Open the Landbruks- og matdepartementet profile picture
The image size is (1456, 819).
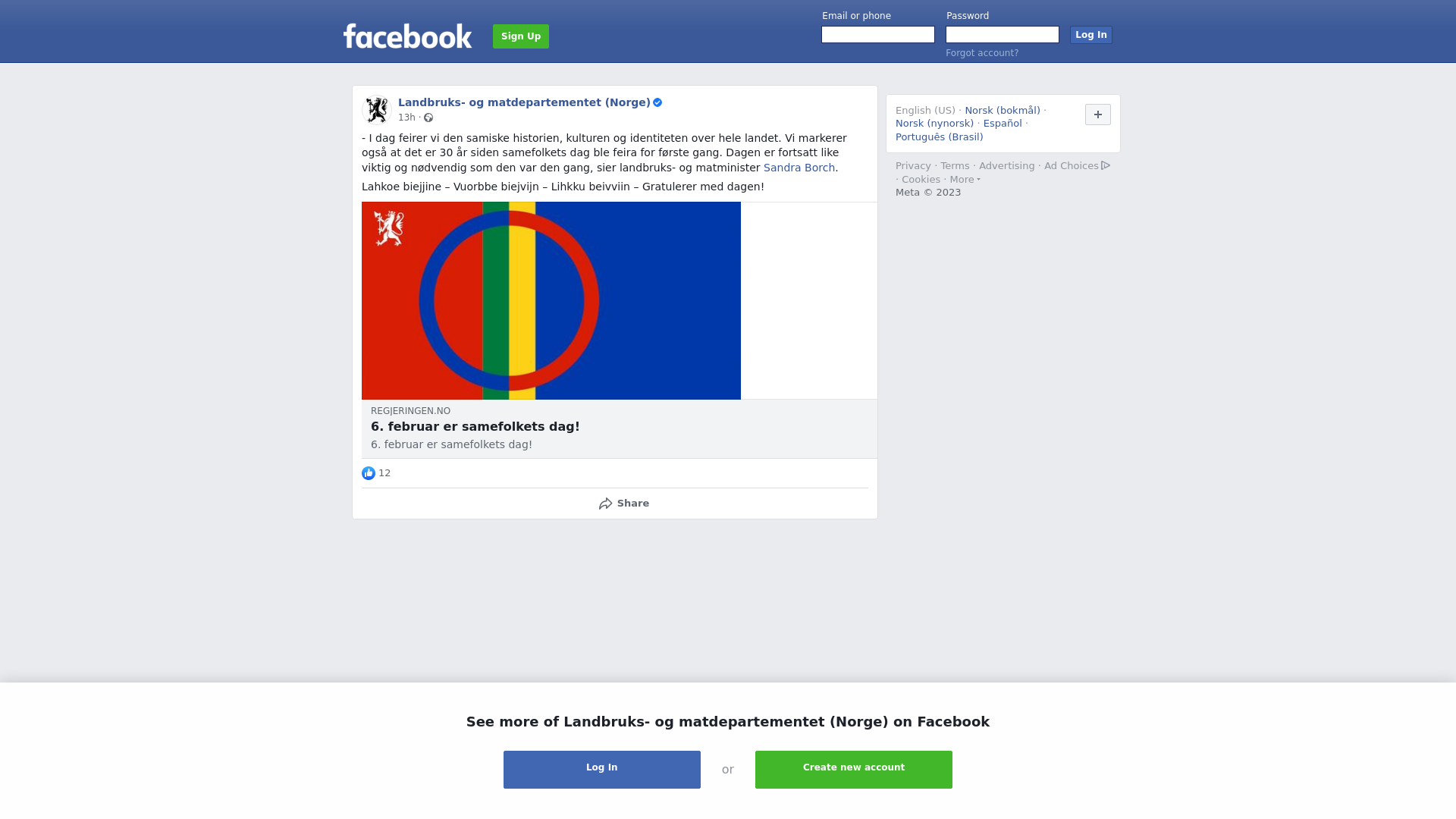[377, 110]
